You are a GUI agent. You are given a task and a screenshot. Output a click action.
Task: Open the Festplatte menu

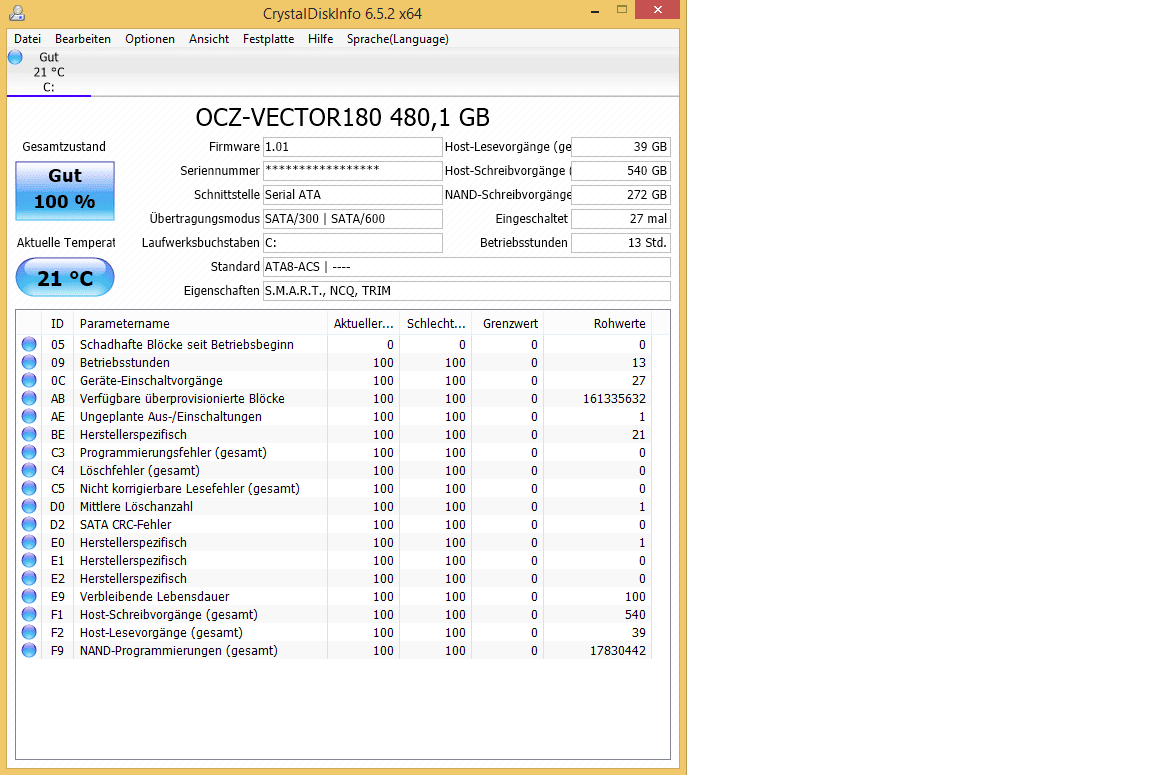click(x=268, y=39)
